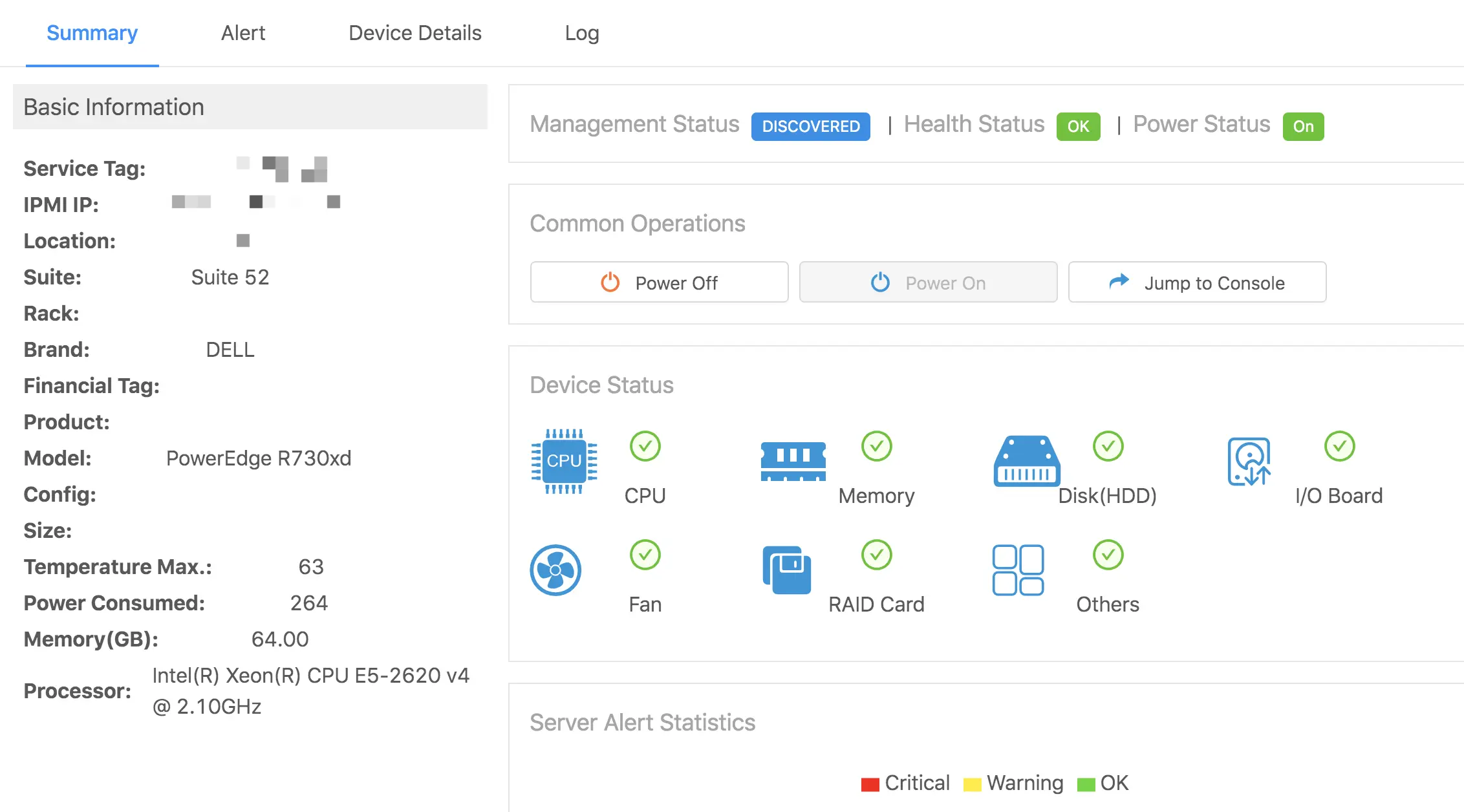
Task: Click the DISCOVERED management status badge
Action: click(810, 126)
